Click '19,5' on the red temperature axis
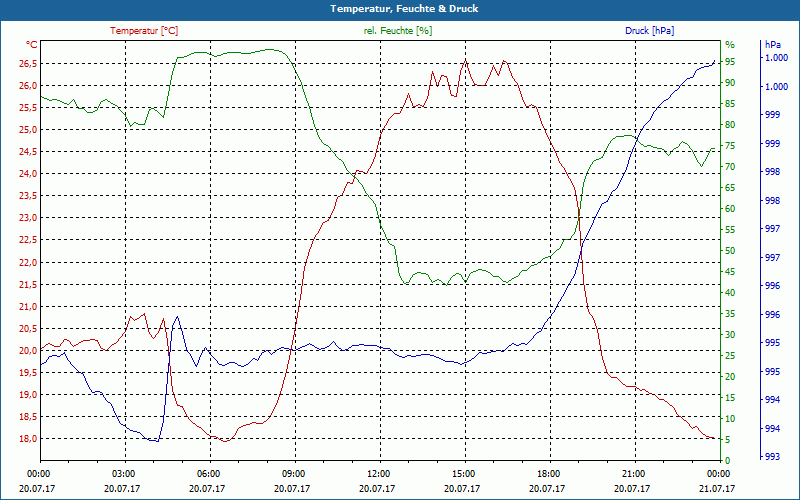Screen dimensions: 800x500 click(x=28, y=372)
